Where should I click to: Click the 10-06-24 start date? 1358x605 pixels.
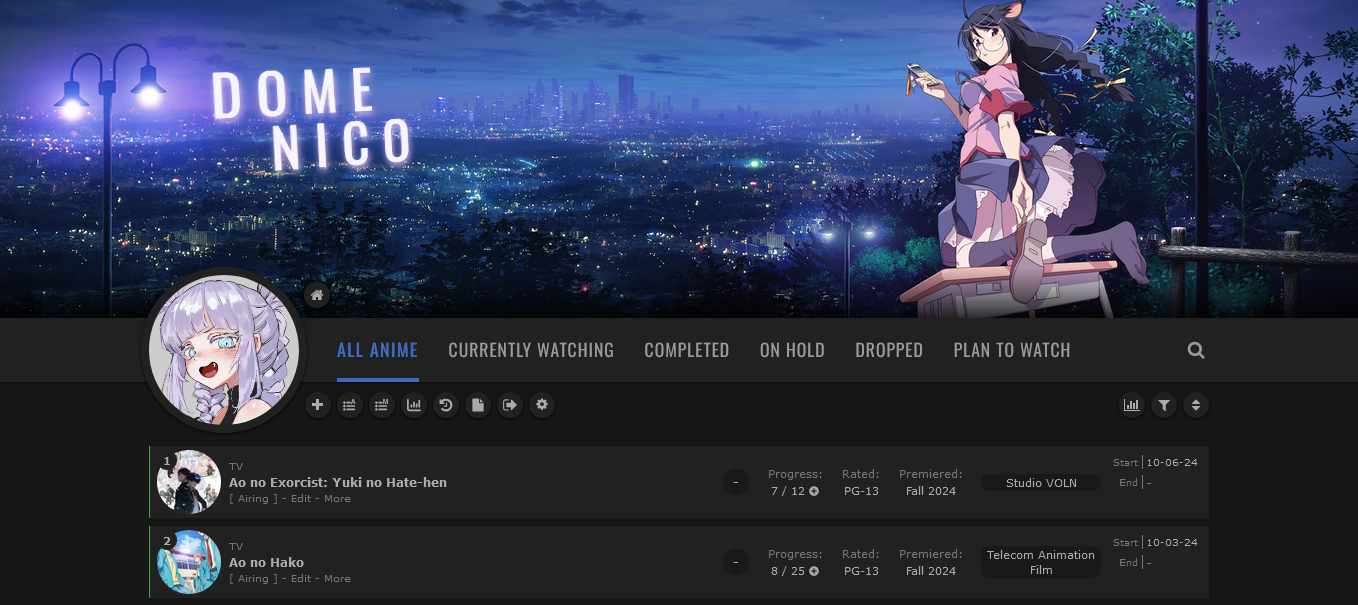click(1172, 462)
